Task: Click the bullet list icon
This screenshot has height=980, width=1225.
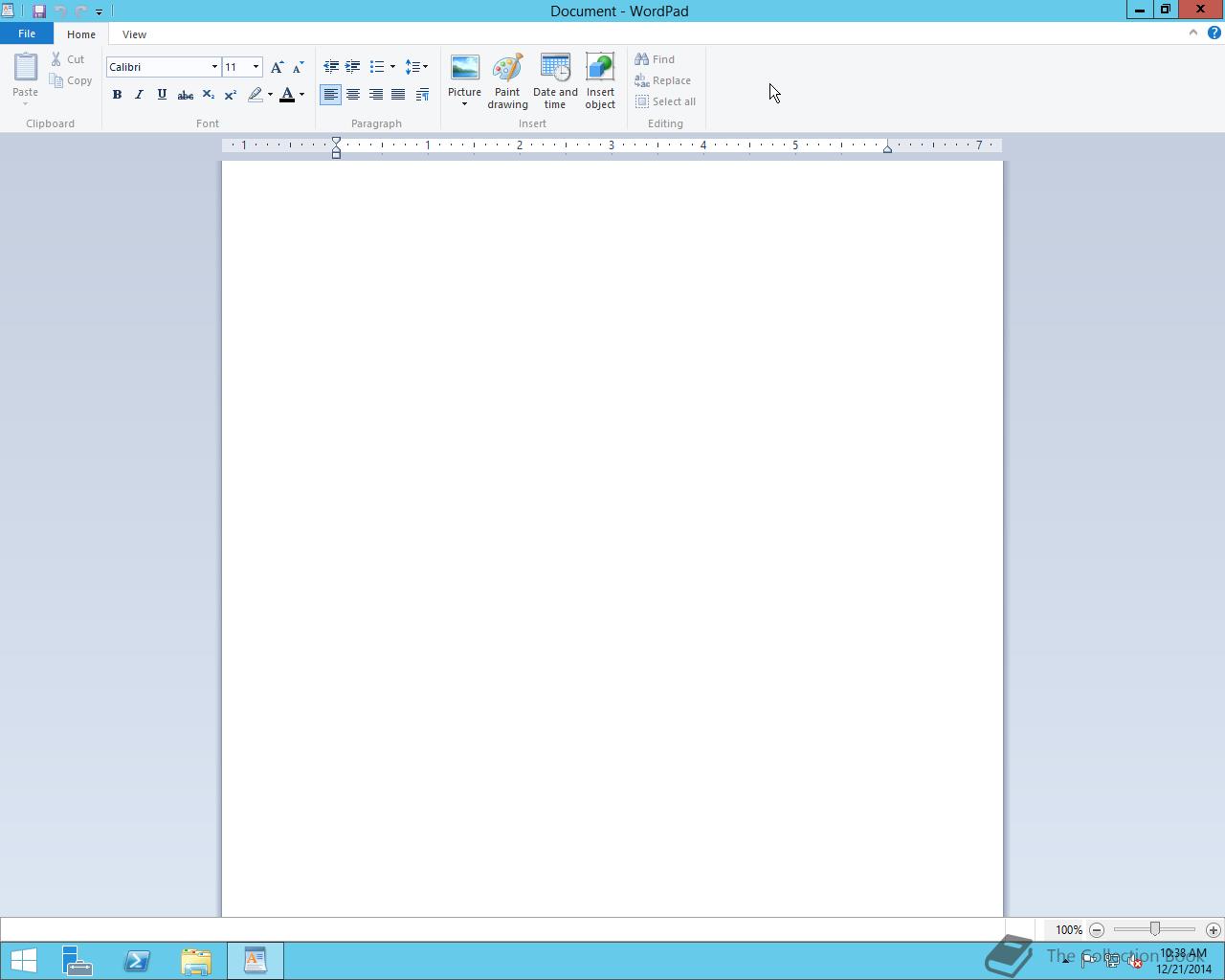Action: coord(377,67)
